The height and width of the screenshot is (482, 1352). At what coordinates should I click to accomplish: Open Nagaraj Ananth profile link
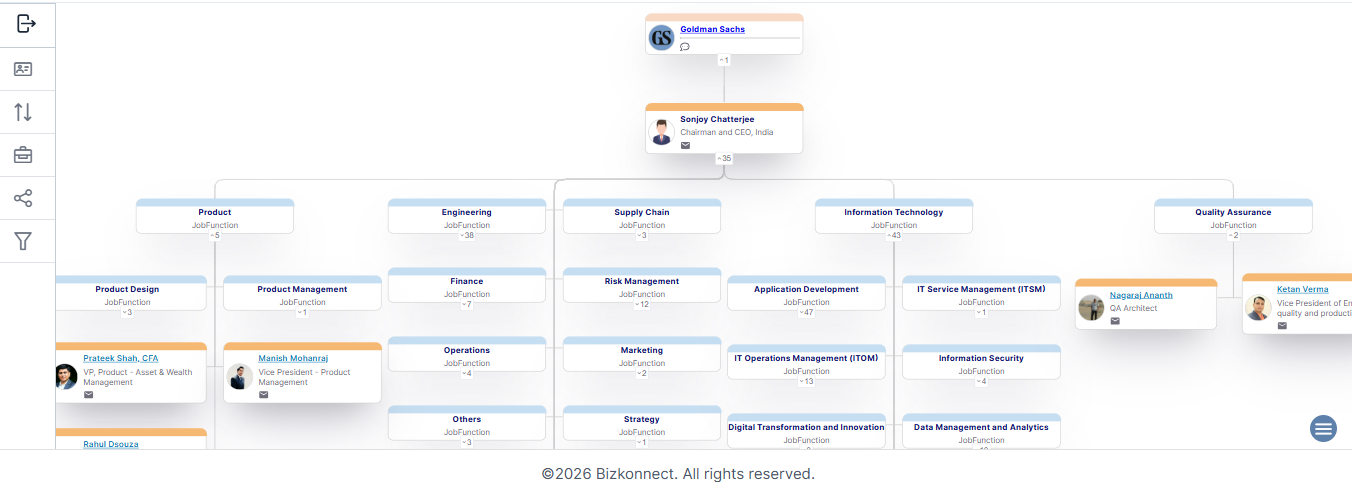(1141, 295)
